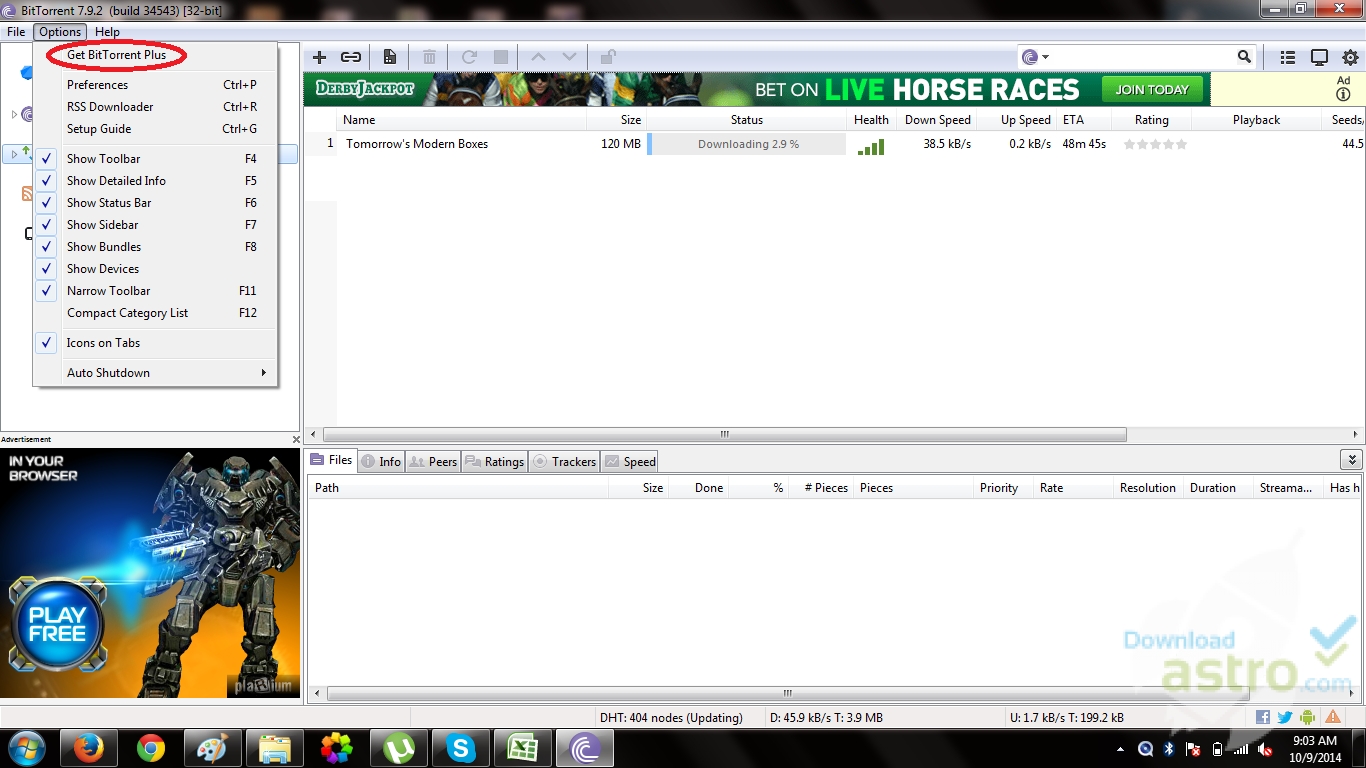Open settings via the gear icon
Screen dimensions: 1366x768
tap(1350, 58)
